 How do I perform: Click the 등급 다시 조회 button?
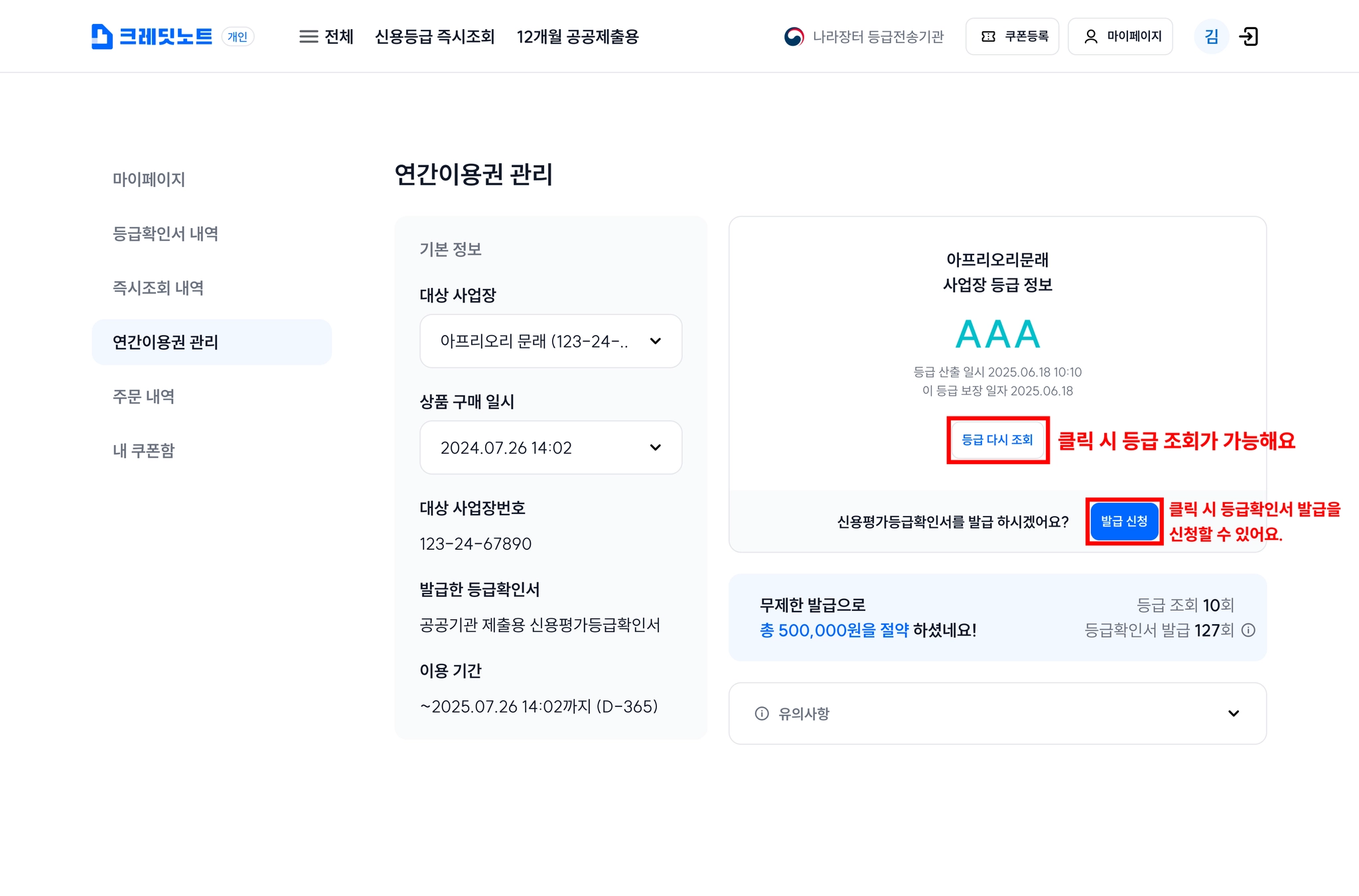[997, 440]
